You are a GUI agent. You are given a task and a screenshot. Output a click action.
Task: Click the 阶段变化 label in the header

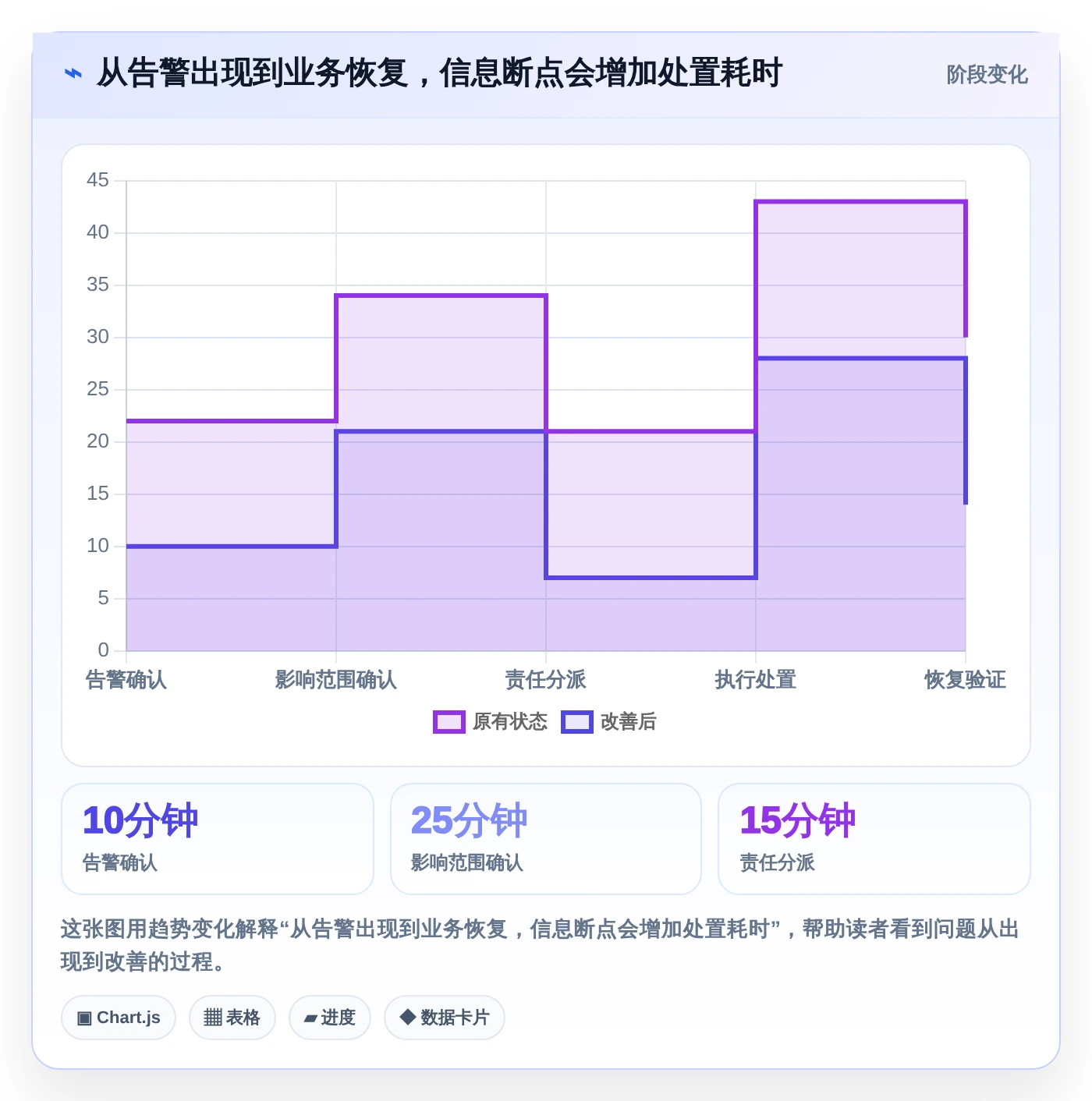click(987, 75)
